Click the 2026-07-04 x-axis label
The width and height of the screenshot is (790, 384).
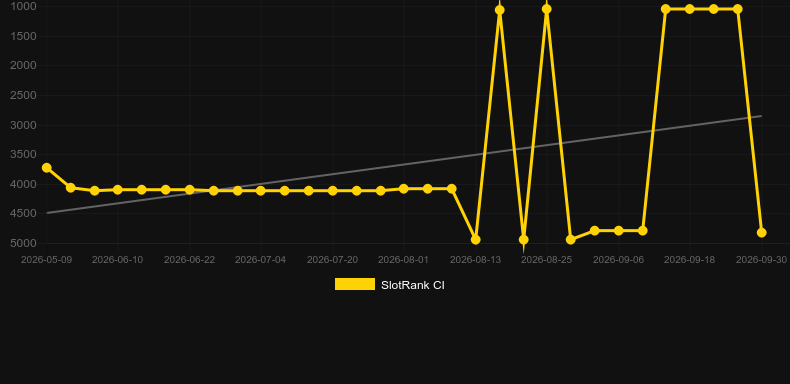(x=260, y=260)
